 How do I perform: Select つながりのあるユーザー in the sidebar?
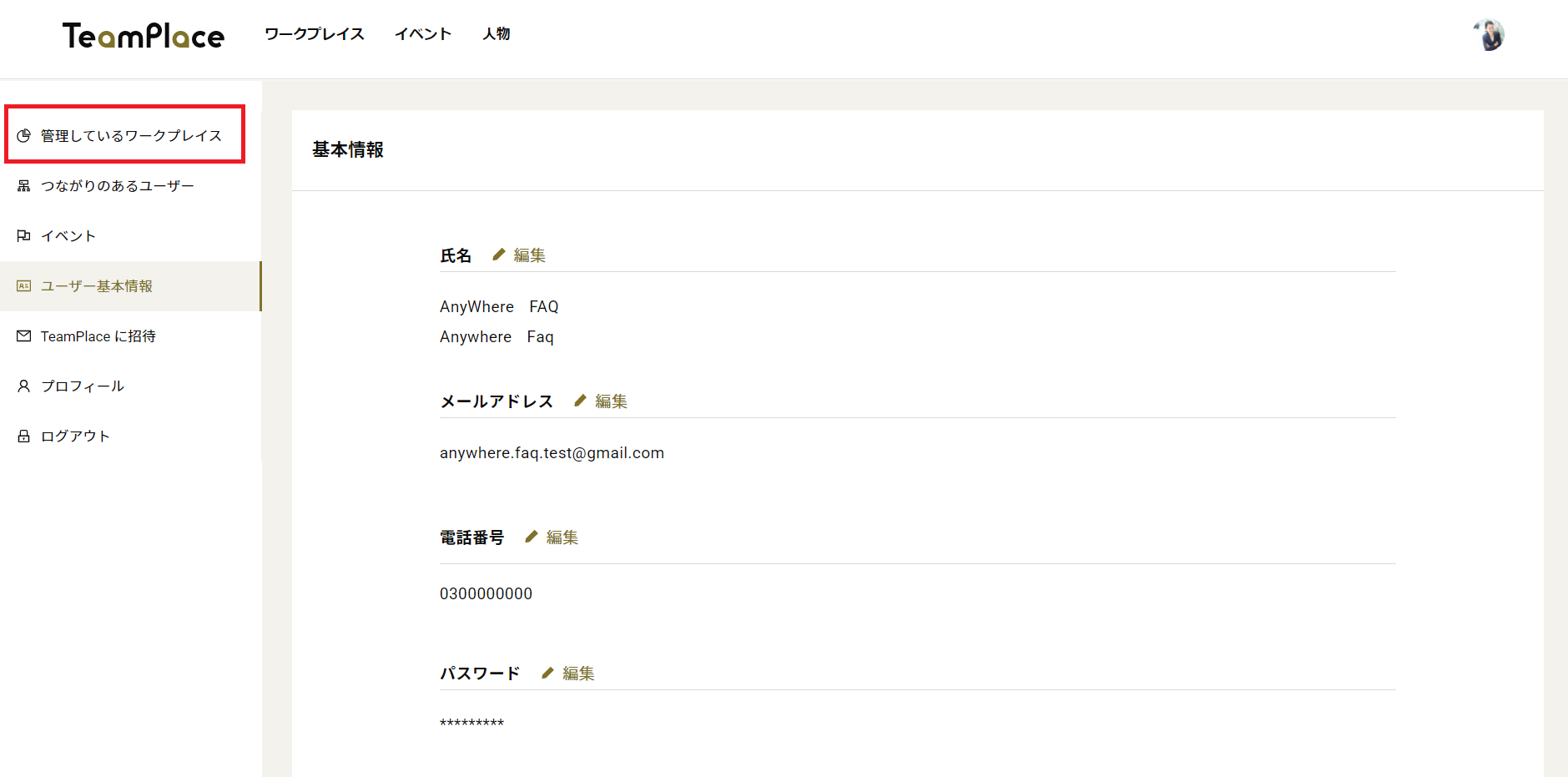(118, 186)
